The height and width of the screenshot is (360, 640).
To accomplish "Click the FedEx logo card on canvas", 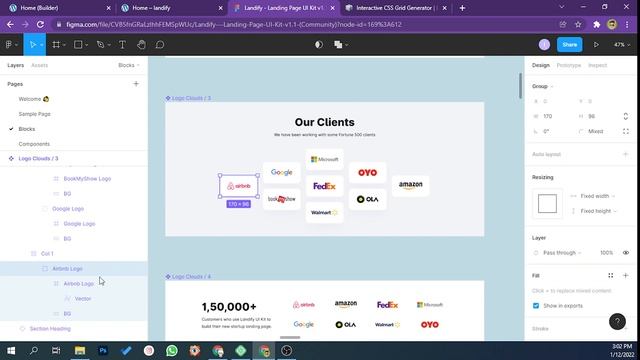I will (324, 186).
